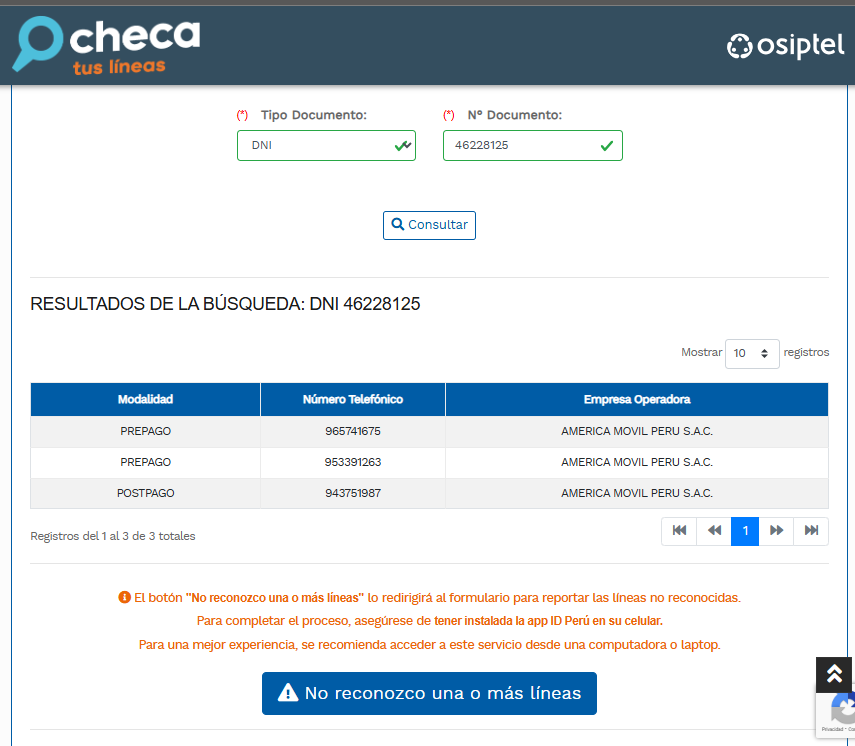
Task: Click the green check beside Tipo Documento
Action: pos(402,145)
